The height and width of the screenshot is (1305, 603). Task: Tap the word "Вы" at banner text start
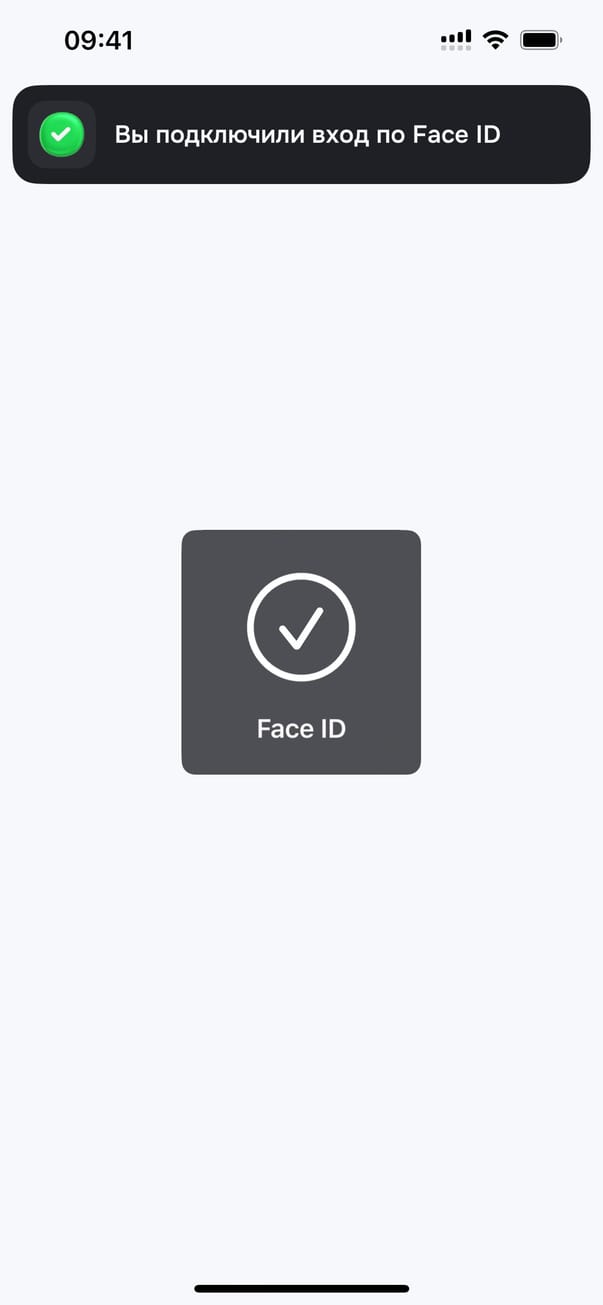coord(130,134)
